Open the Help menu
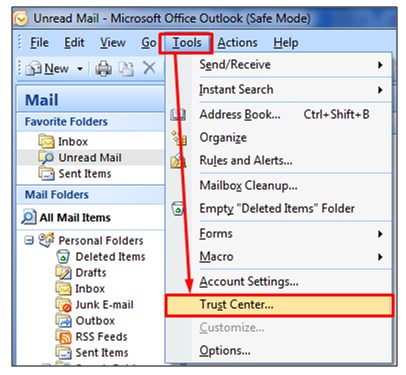 click(x=286, y=43)
